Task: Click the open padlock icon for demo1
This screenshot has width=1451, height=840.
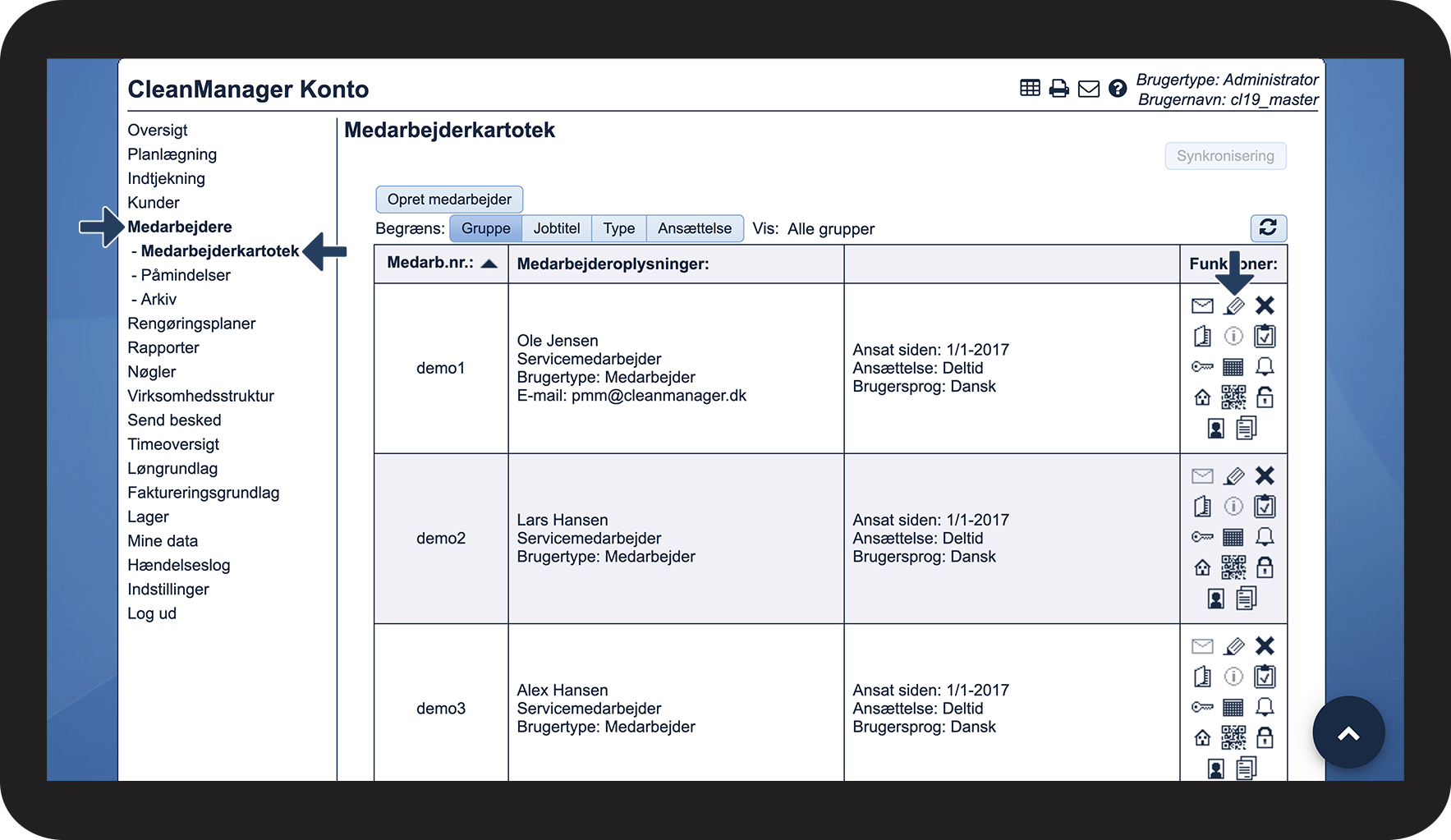Action: [1265, 397]
